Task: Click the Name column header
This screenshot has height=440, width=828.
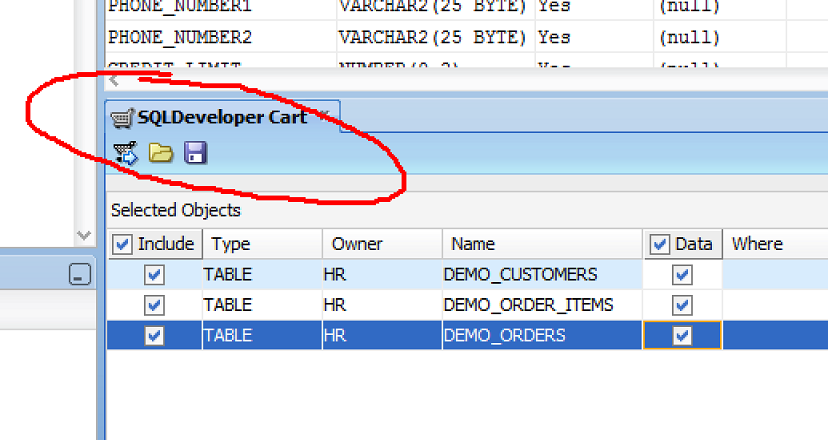Action: pos(542,244)
